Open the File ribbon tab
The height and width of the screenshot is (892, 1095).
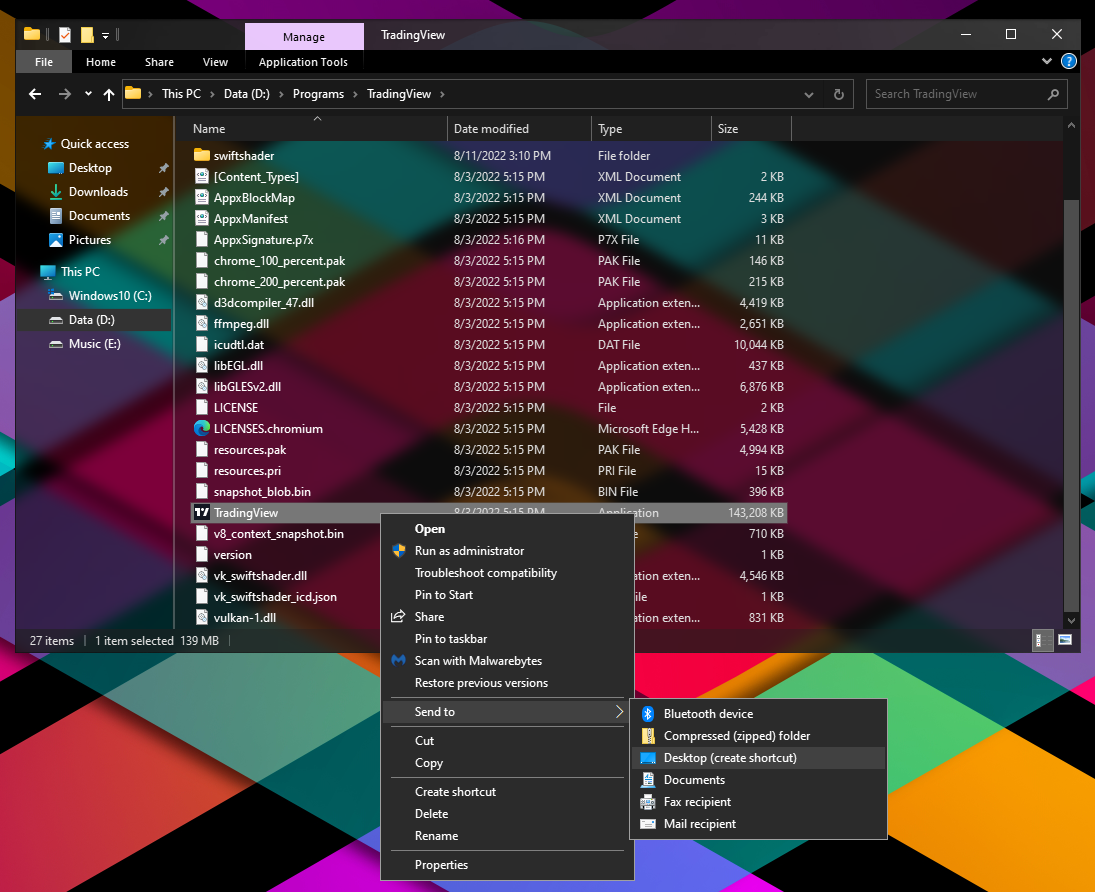(x=43, y=61)
